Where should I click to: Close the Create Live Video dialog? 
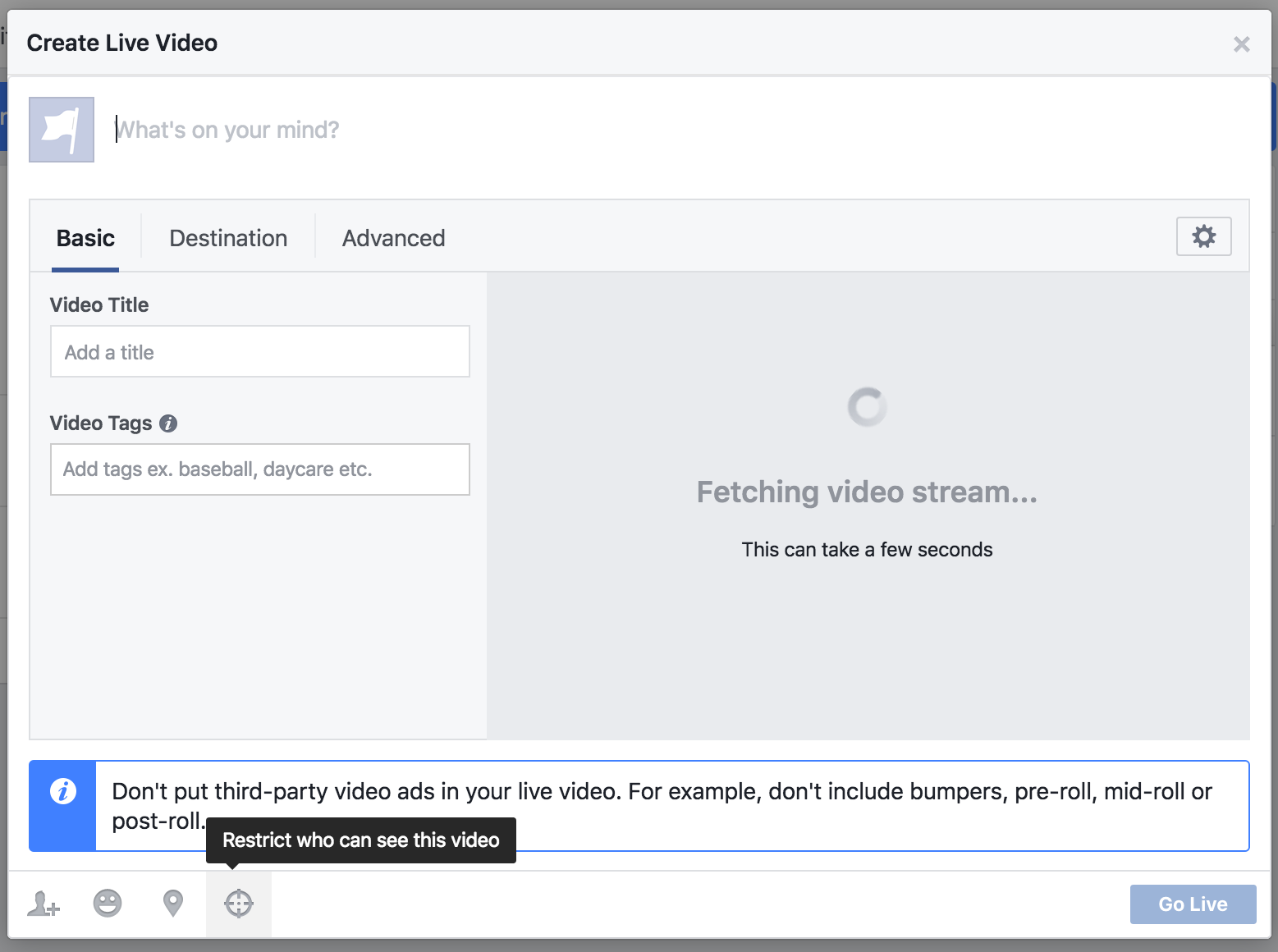[1241, 44]
